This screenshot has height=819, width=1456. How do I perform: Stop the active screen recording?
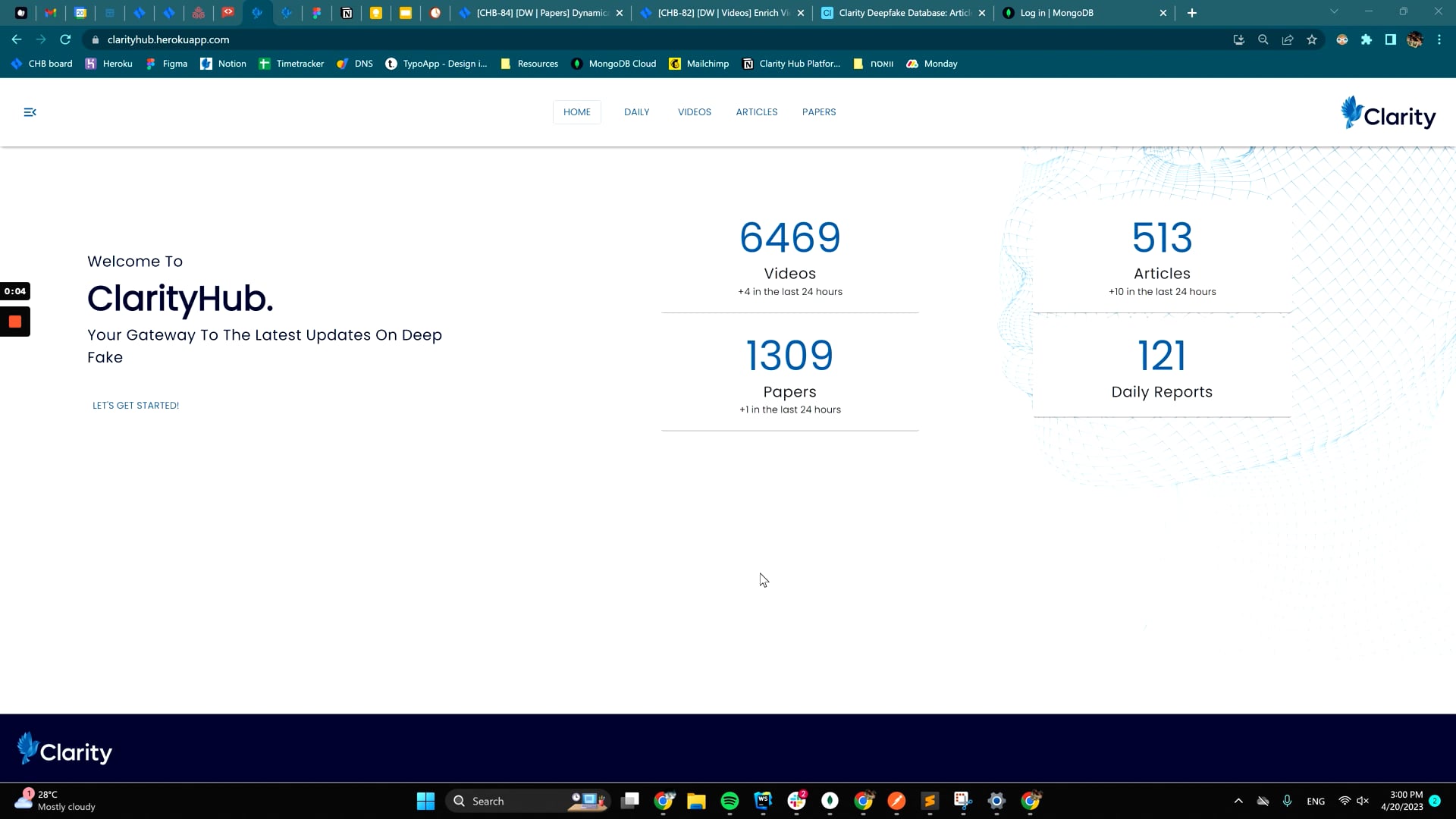[15, 322]
